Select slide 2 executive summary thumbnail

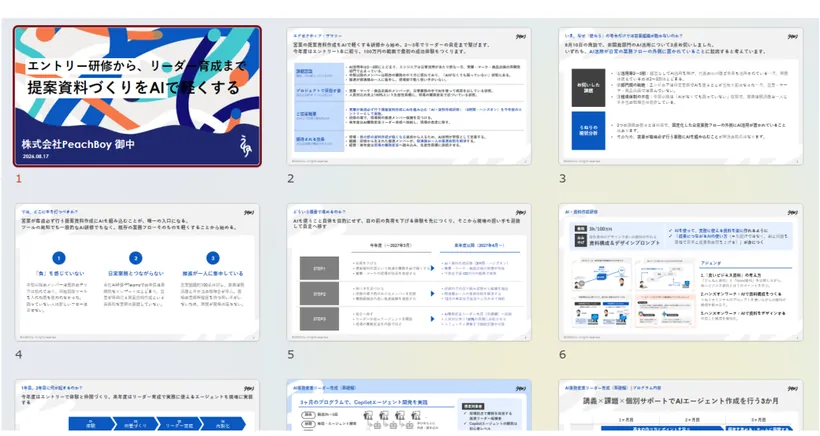(408, 96)
